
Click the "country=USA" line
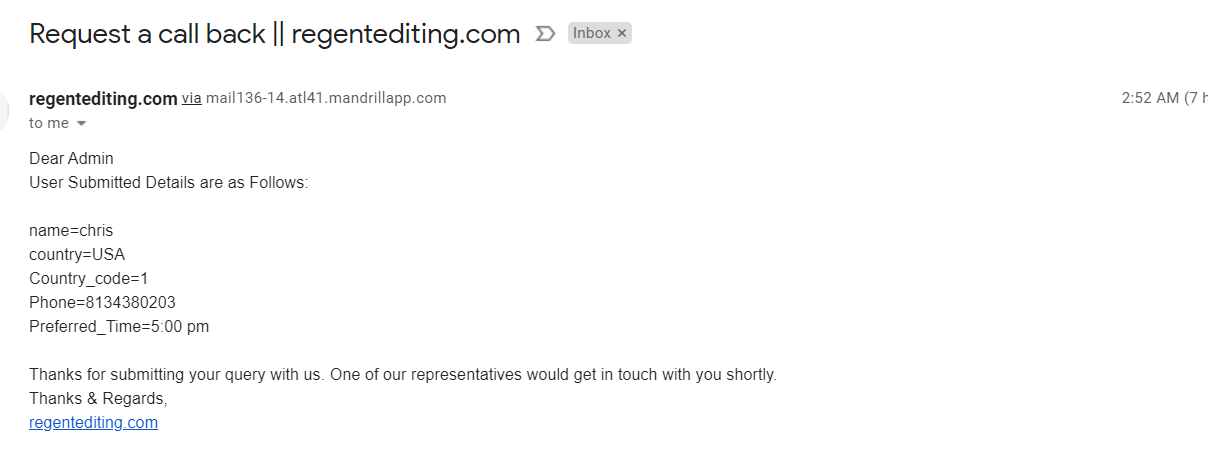(77, 254)
